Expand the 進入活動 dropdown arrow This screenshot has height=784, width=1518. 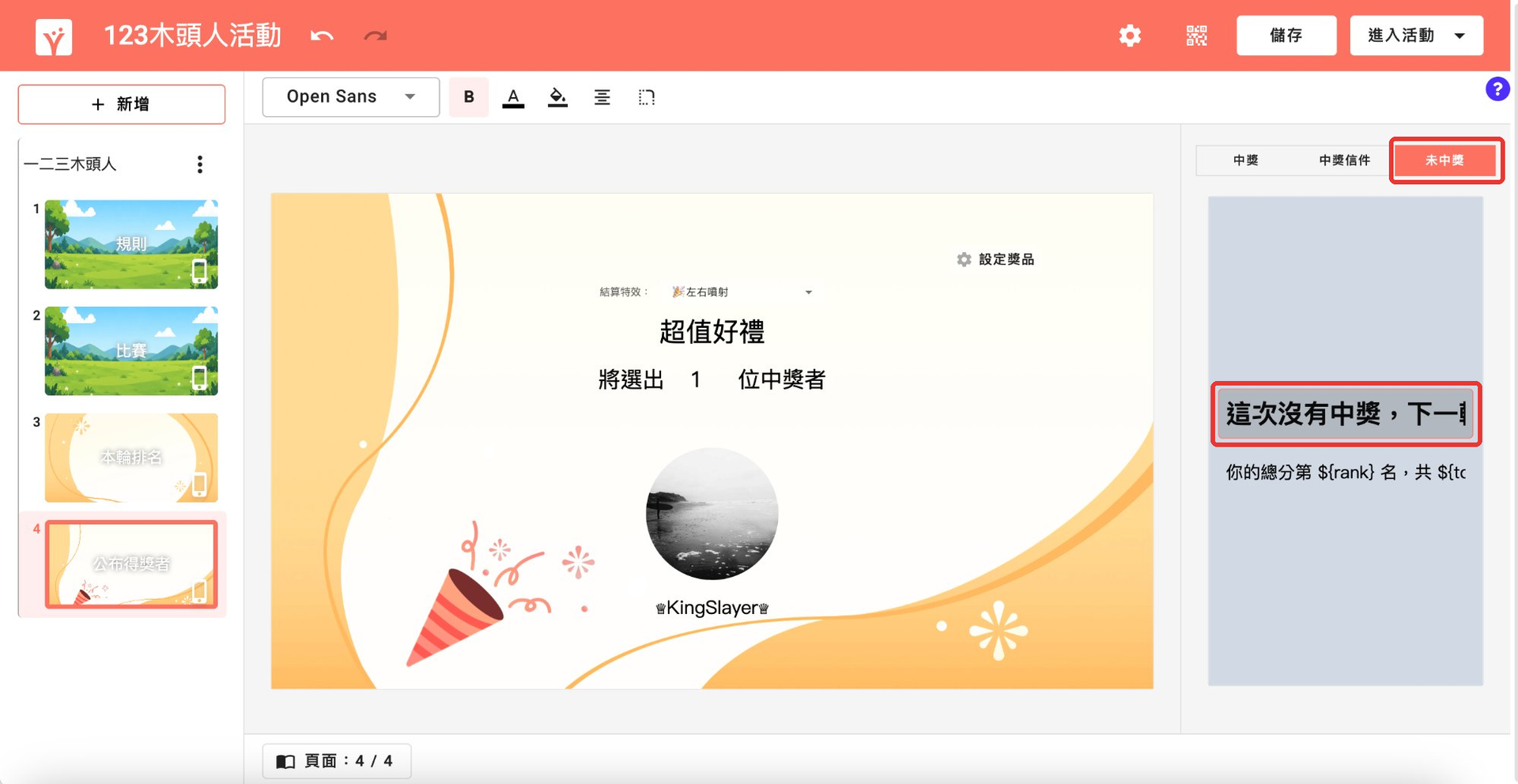click(x=1459, y=36)
